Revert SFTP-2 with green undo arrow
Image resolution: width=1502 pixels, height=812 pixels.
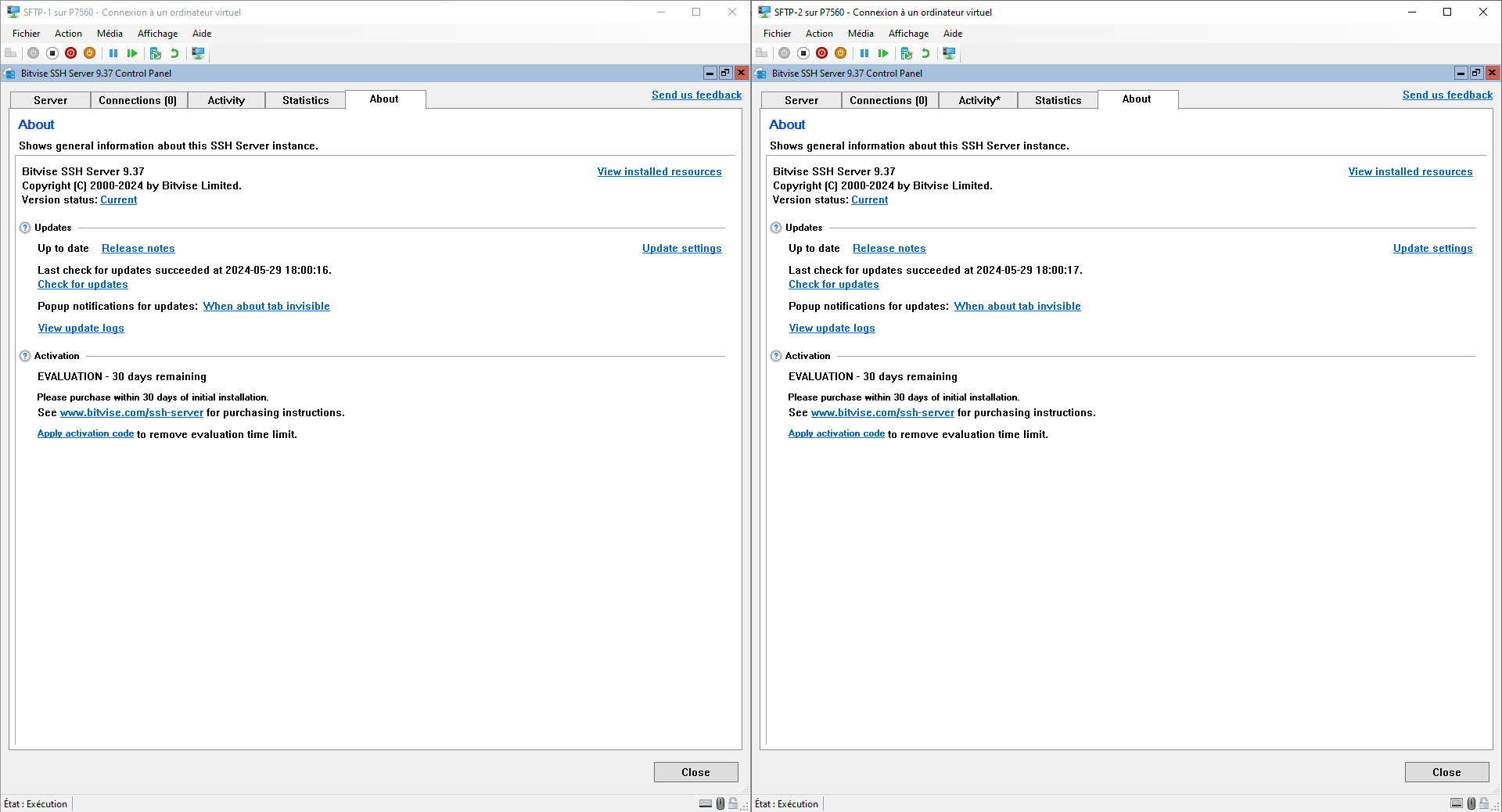(925, 53)
